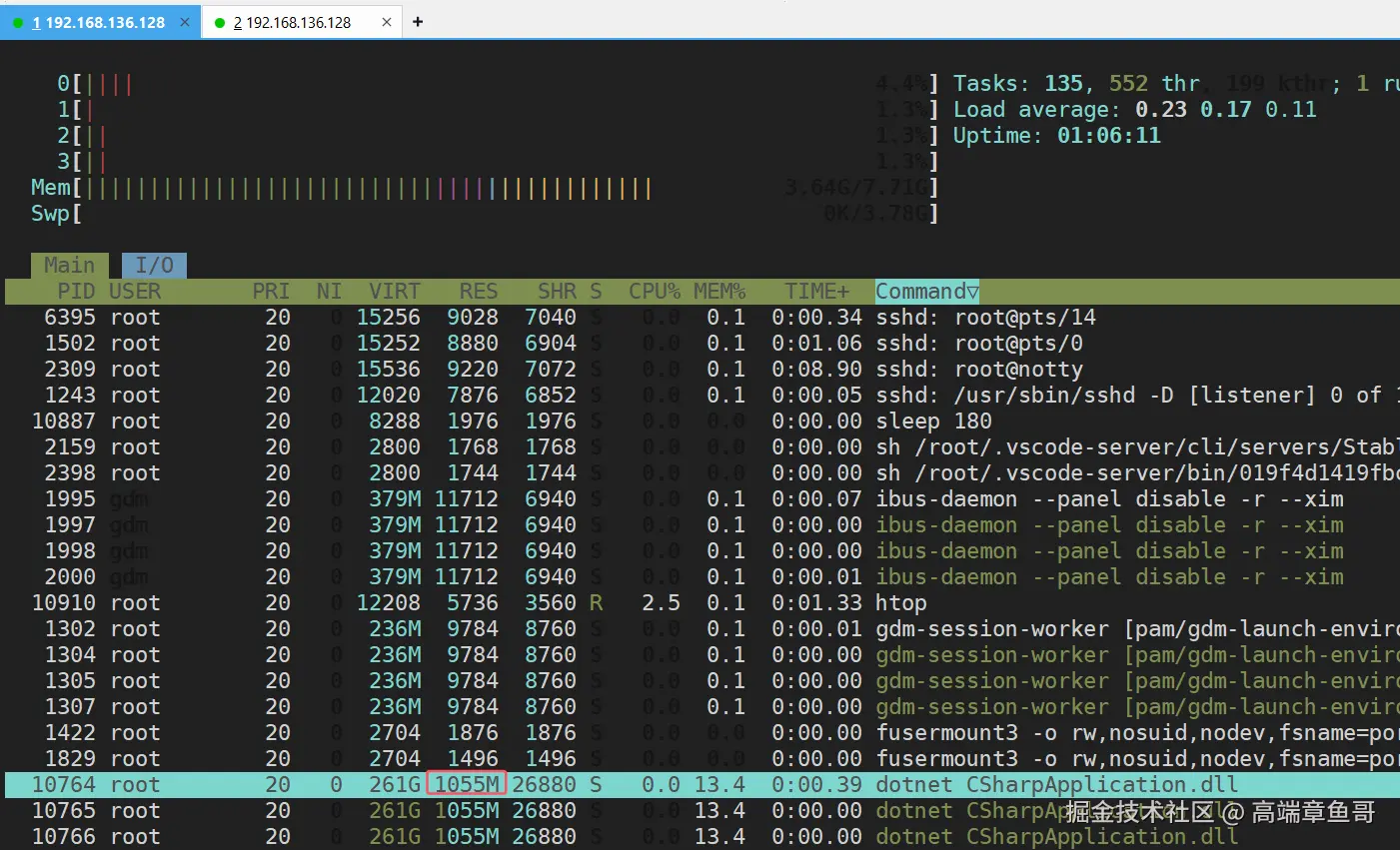Select process row PID 10887 sleep 180
The width and height of the screenshot is (1400, 850).
click(702, 422)
